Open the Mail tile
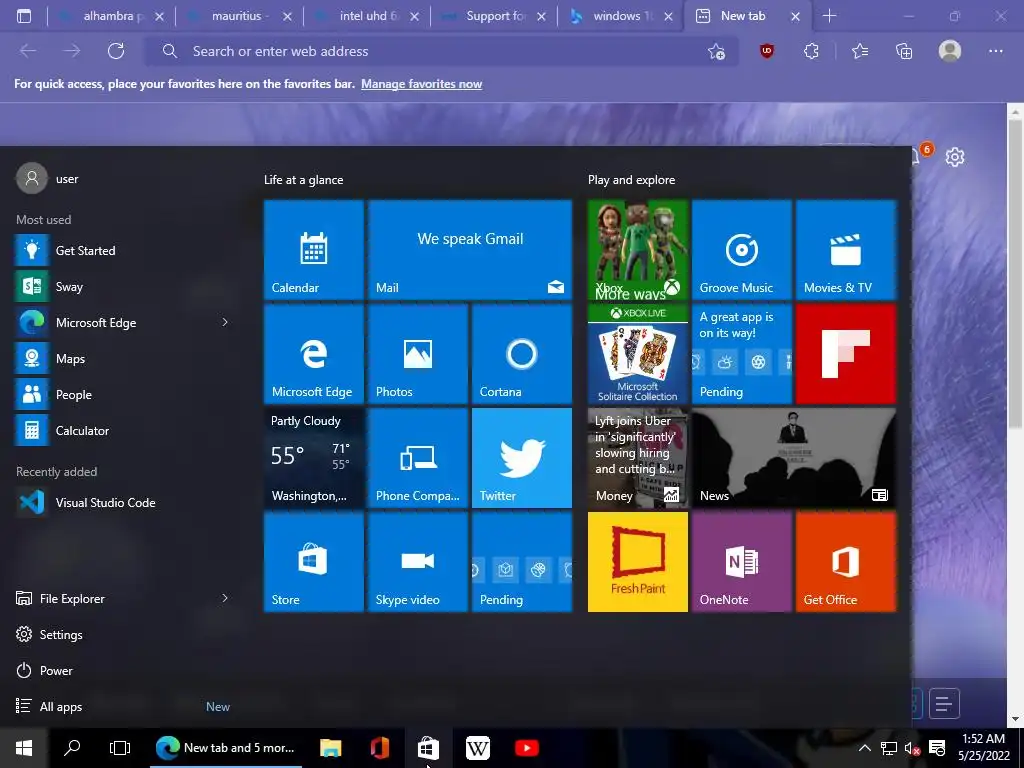Screen dimensions: 1024x768 click(x=470, y=249)
